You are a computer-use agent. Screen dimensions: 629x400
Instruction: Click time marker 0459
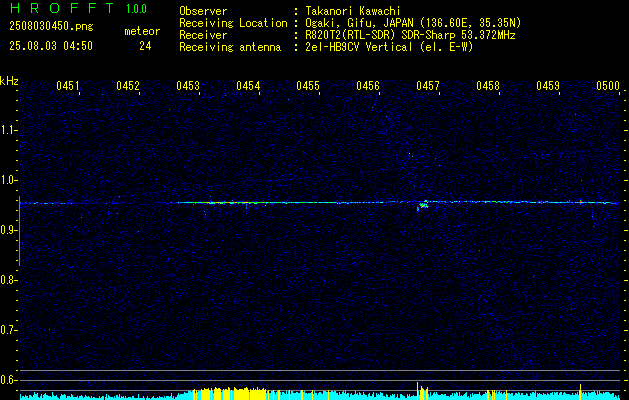(x=548, y=86)
